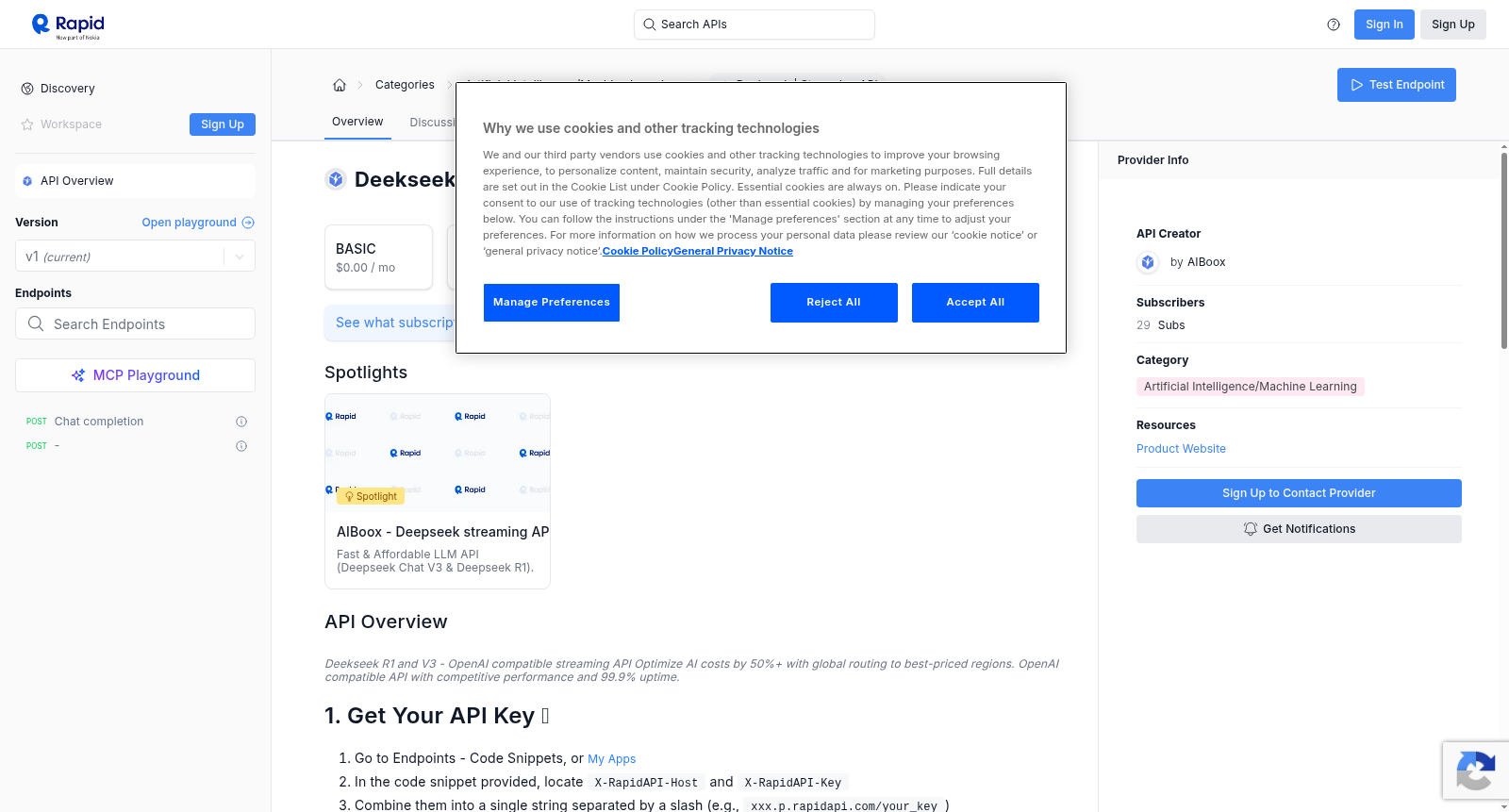
Task: Click Accept All cookies
Action: click(x=975, y=303)
